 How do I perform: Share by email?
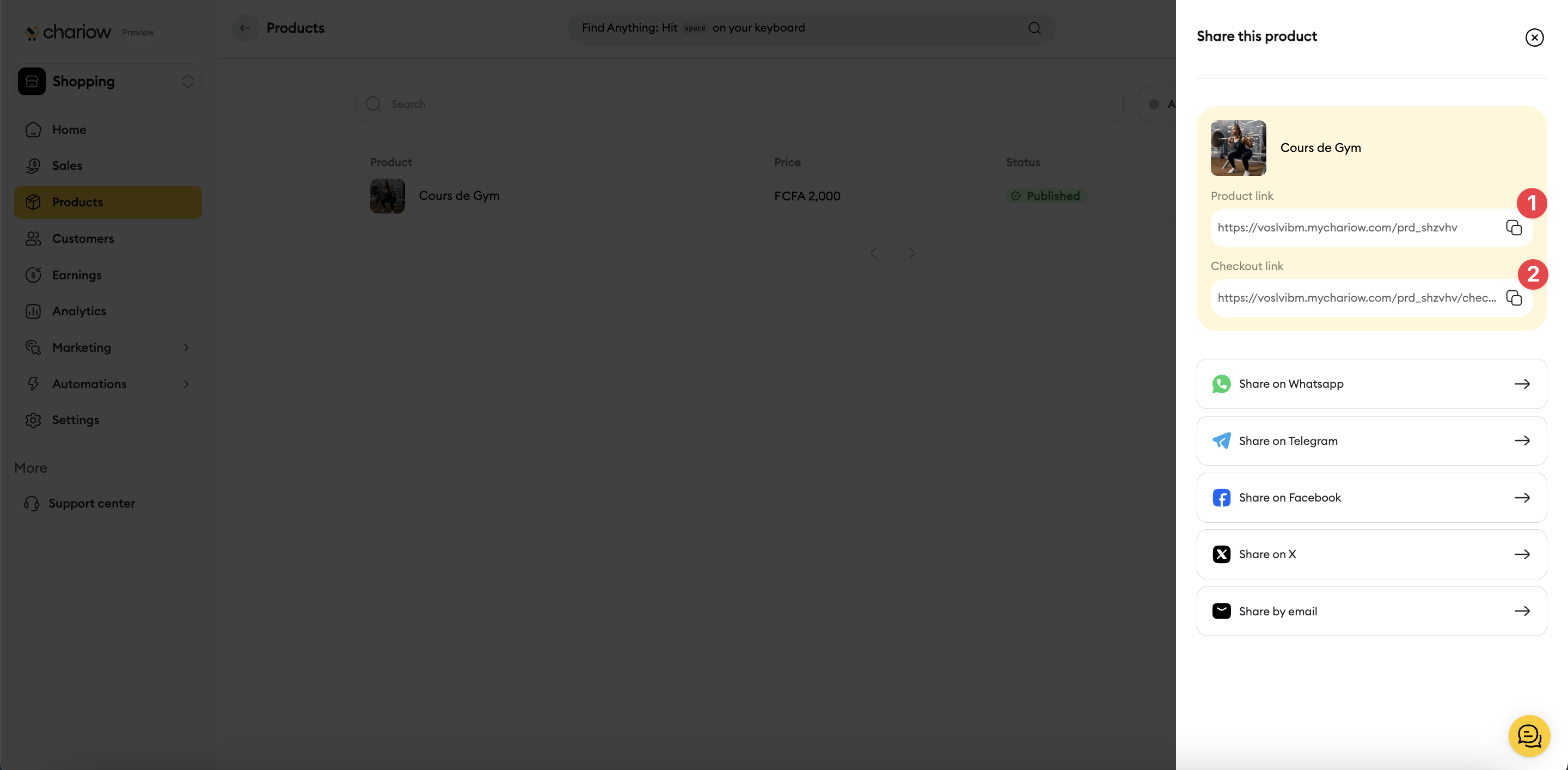[x=1371, y=611]
